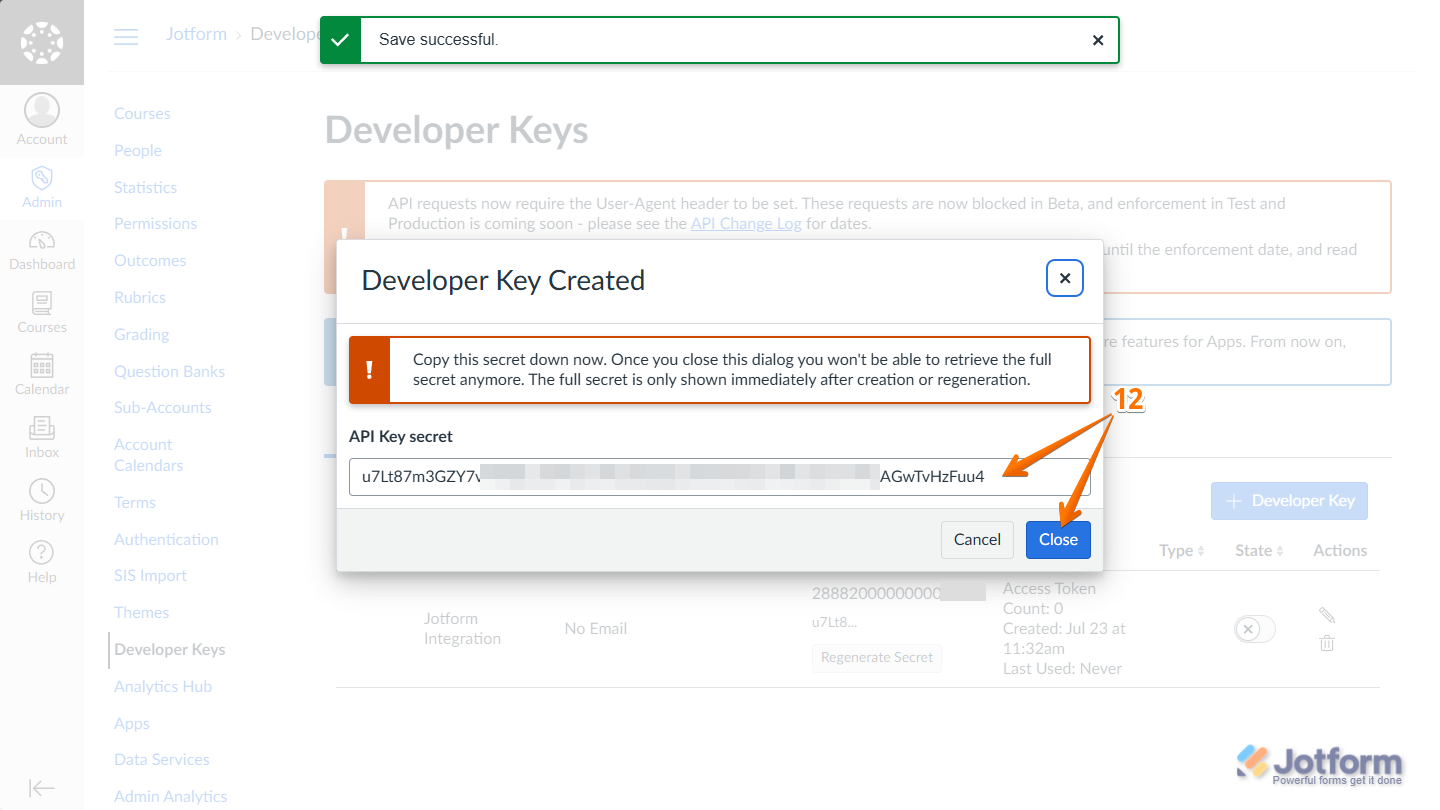Open Courses in admin menu
This screenshot has width=1440, height=810.
(142, 113)
